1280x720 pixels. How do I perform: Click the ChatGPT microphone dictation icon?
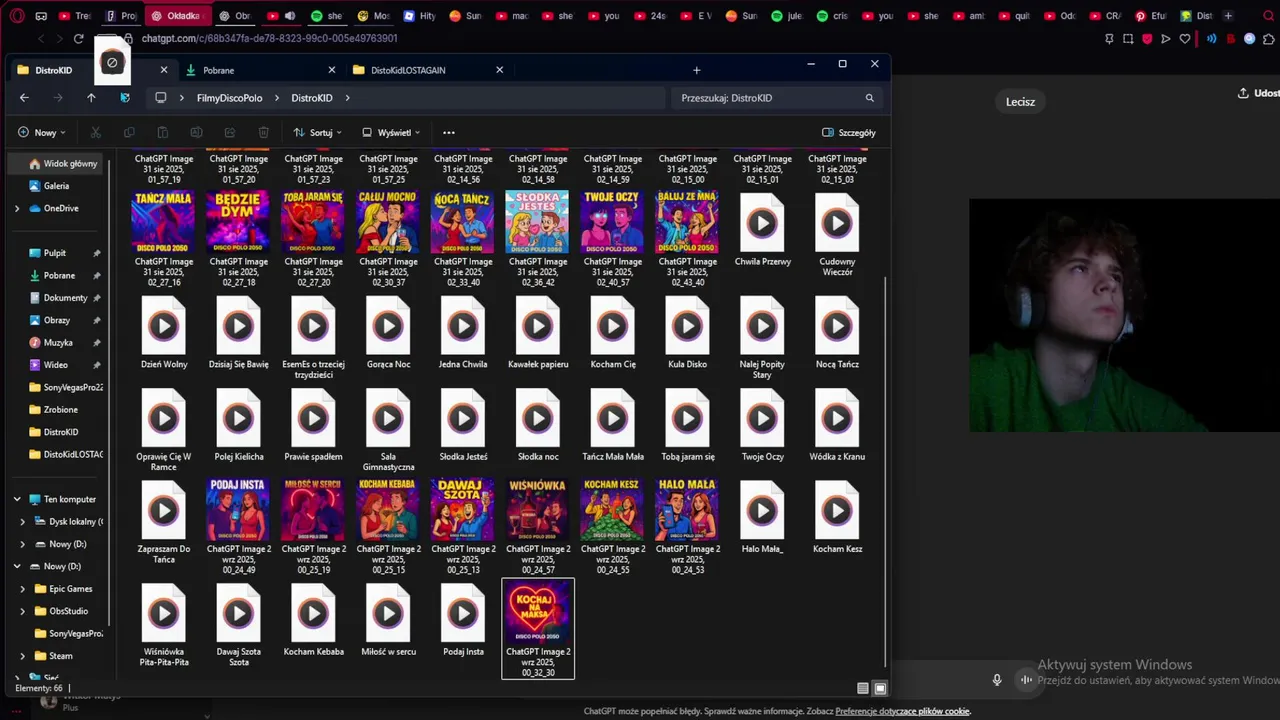tap(996, 680)
